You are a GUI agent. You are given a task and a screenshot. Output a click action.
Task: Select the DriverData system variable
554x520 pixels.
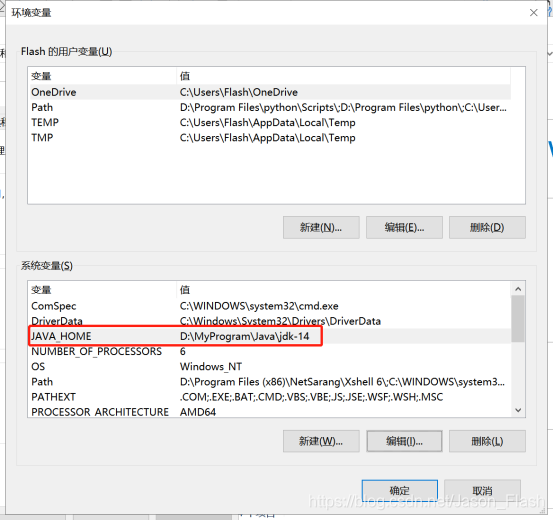coord(269,321)
